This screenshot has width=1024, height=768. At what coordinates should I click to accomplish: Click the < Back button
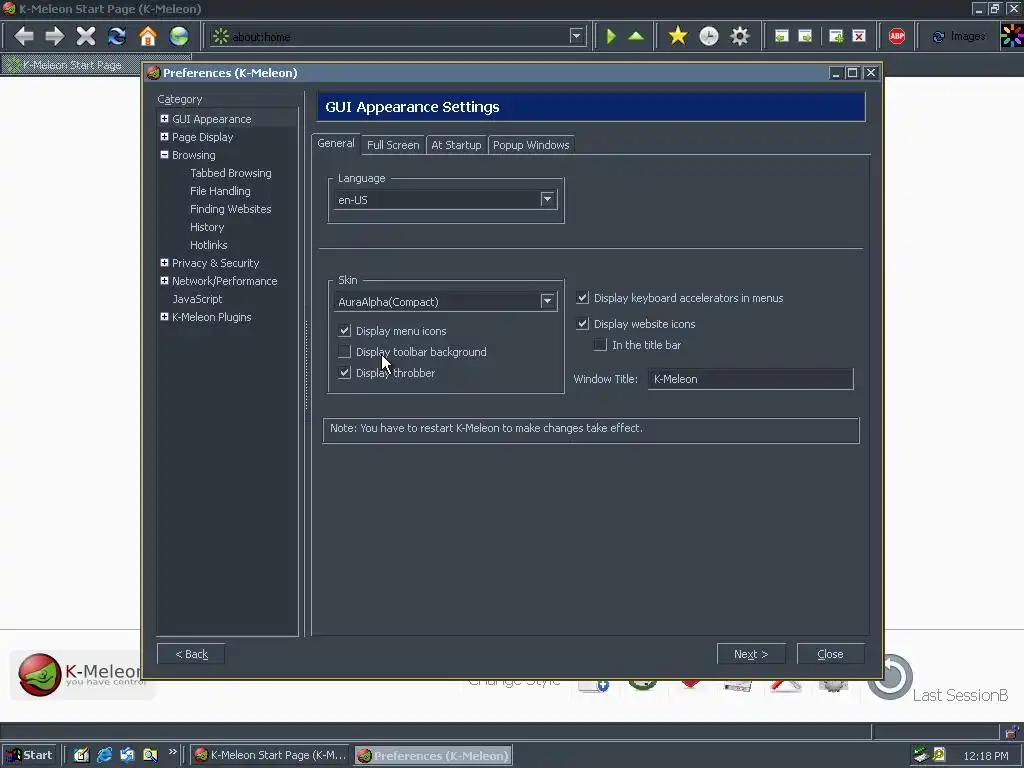coord(191,654)
